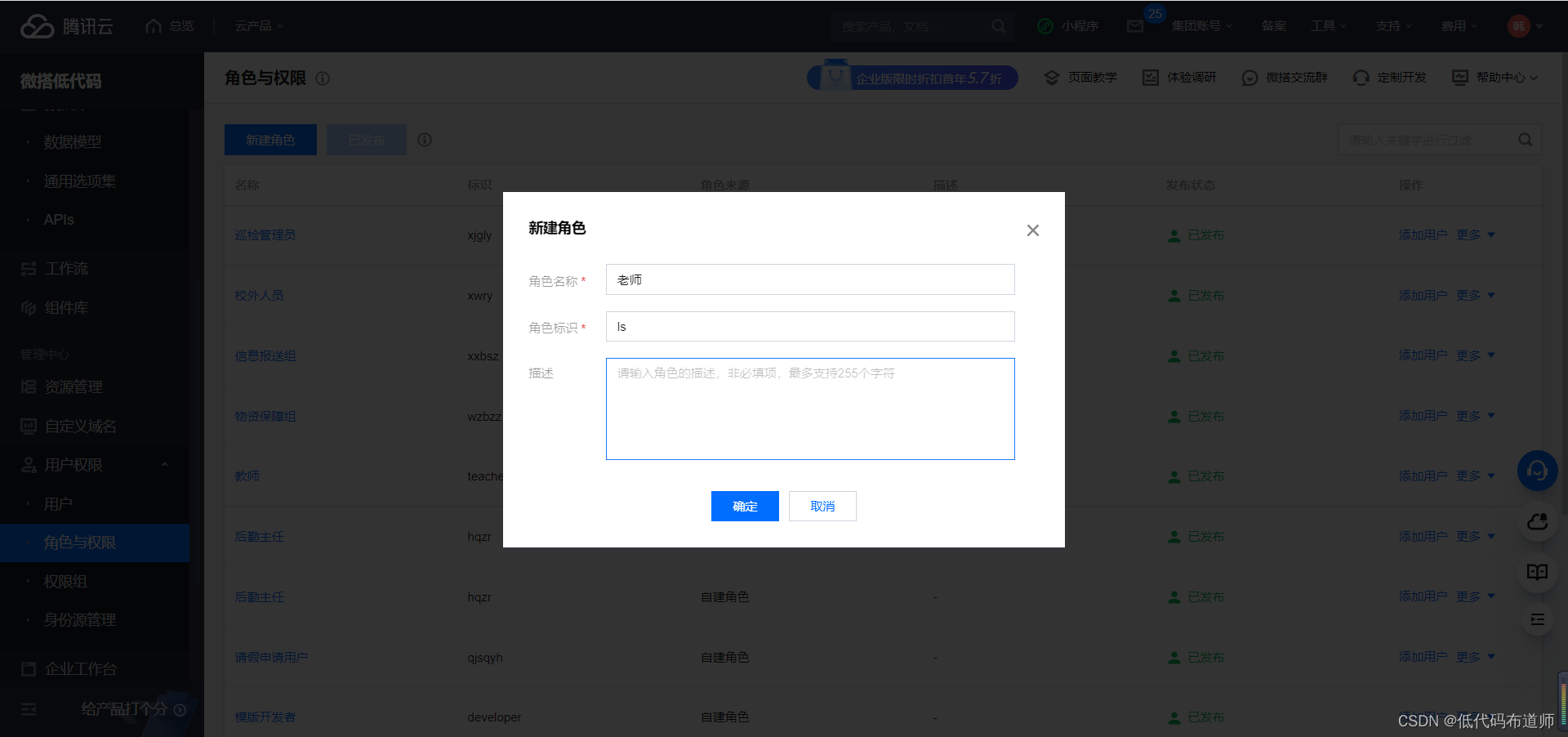Collapse the 用户权限 sidebar group
The image size is (1568, 737).
[x=95, y=465]
